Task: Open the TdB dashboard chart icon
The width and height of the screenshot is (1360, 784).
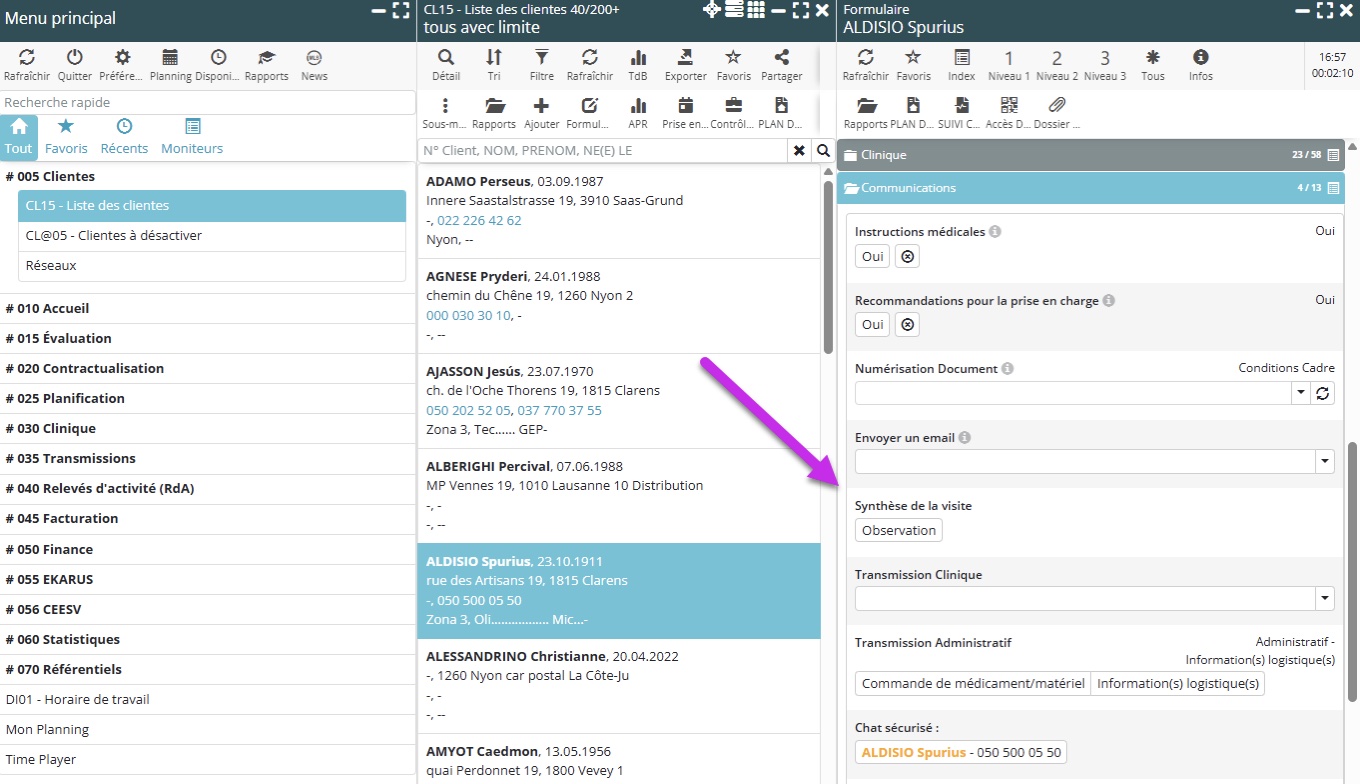Action: [638, 58]
